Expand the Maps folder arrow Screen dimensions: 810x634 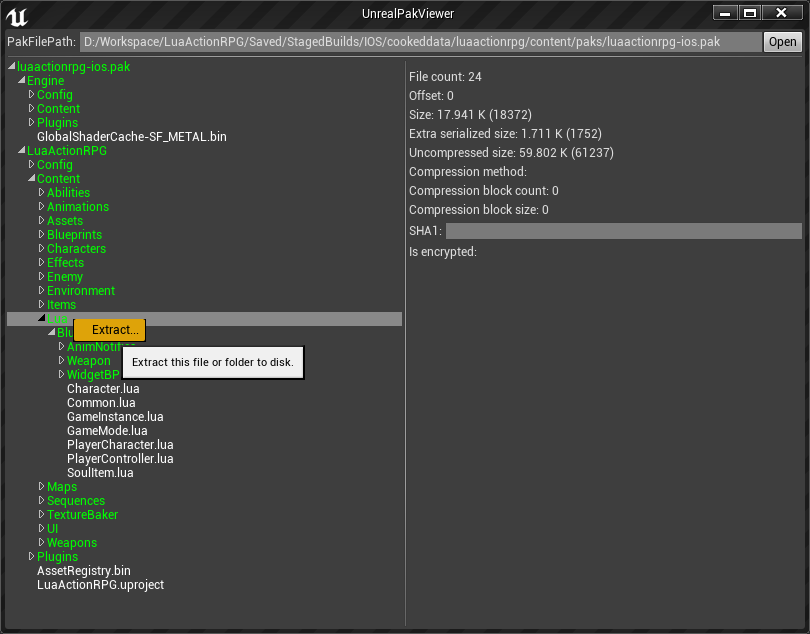pos(42,486)
